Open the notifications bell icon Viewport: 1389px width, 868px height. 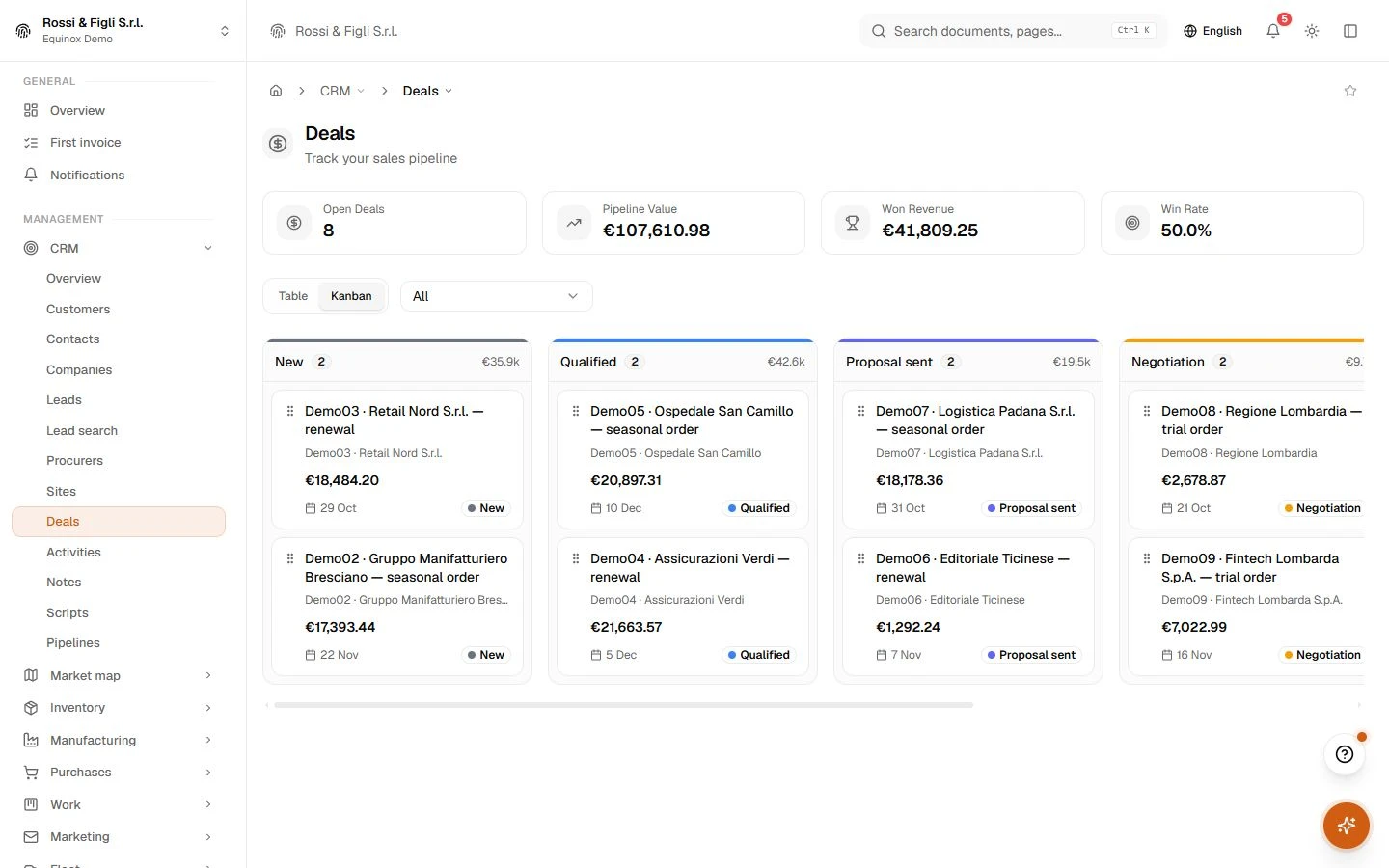[1273, 31]
